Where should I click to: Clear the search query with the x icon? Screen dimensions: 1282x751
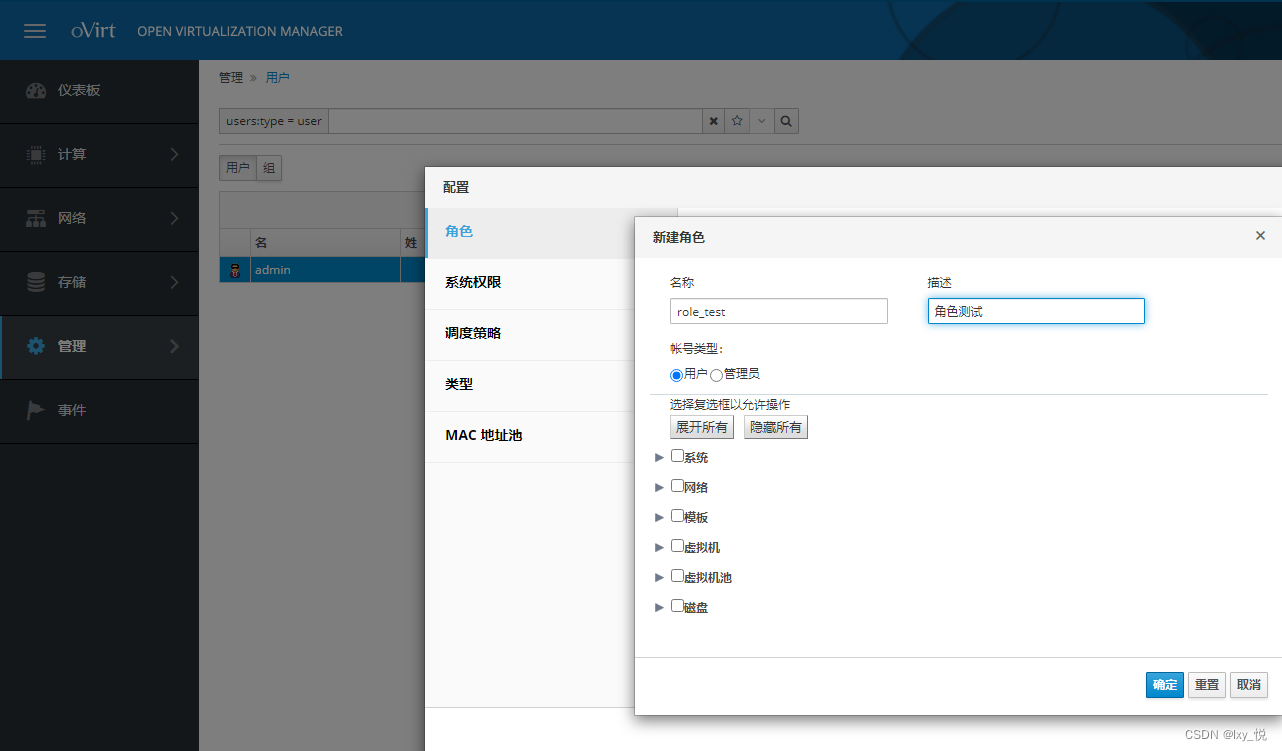(713, 120)
